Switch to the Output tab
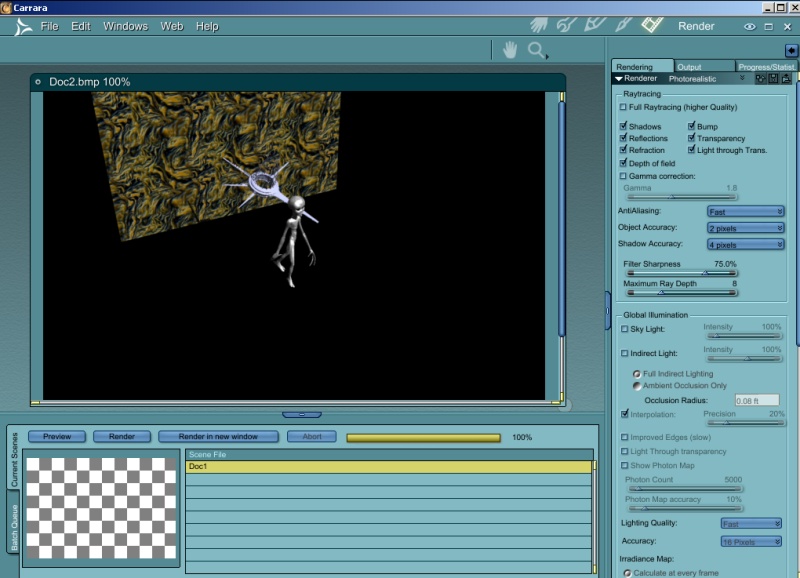Screen dimensions: 800x578 coord(689,67)
